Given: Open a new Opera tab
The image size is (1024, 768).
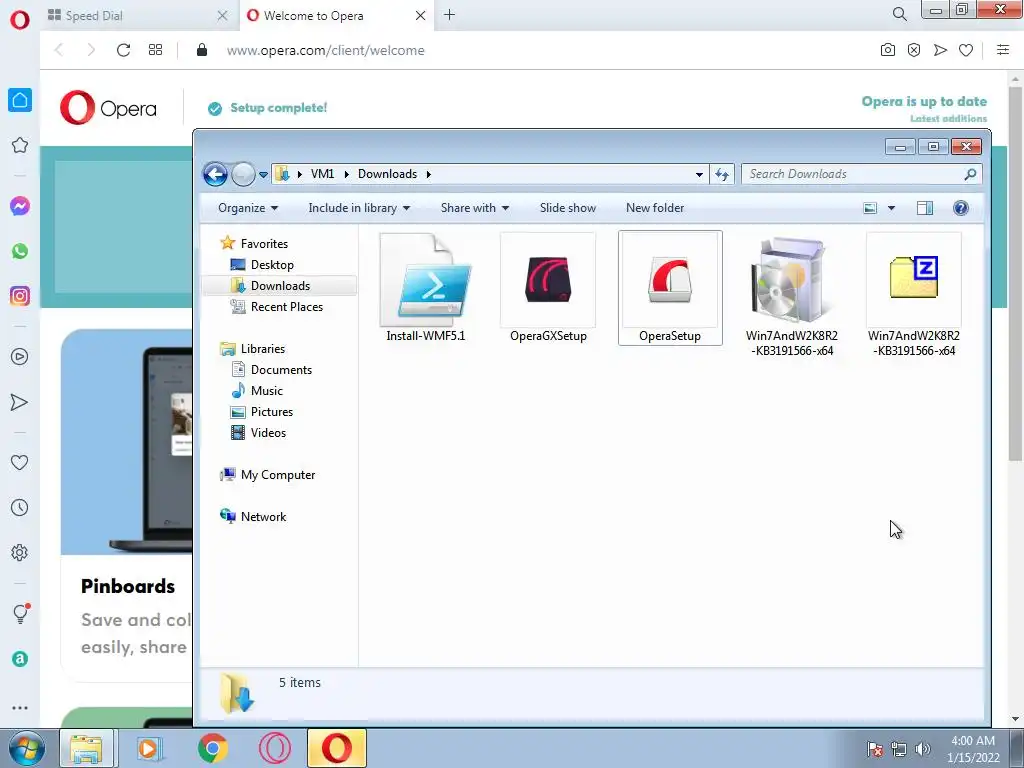Looking at the screenshot, I should [x=449, y=15].
